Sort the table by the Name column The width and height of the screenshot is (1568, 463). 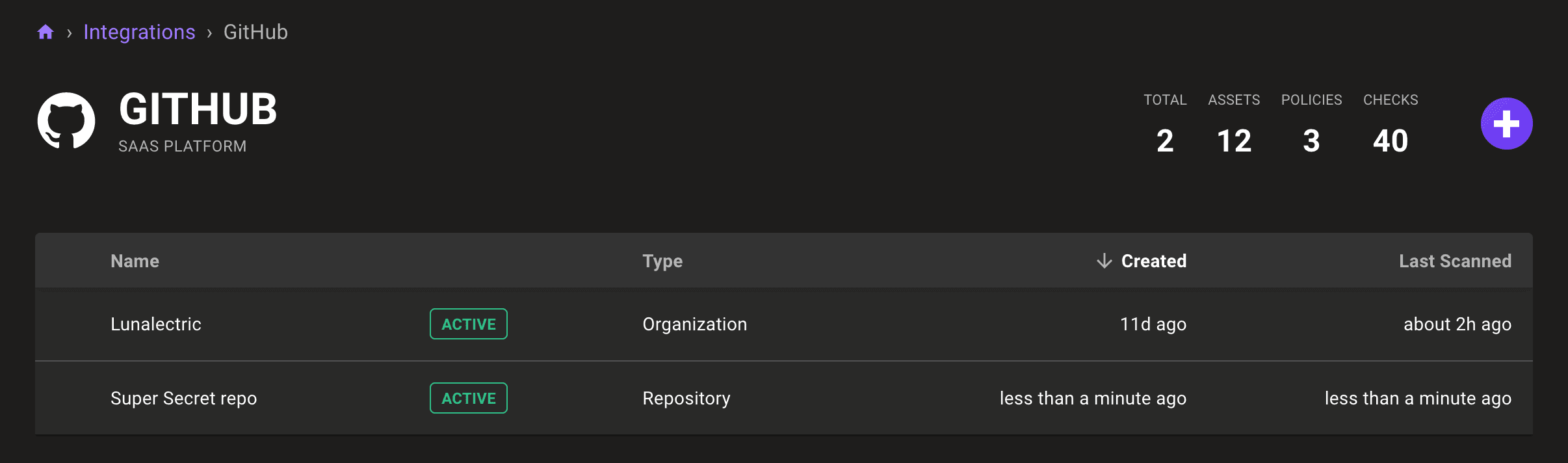[134, 261]
